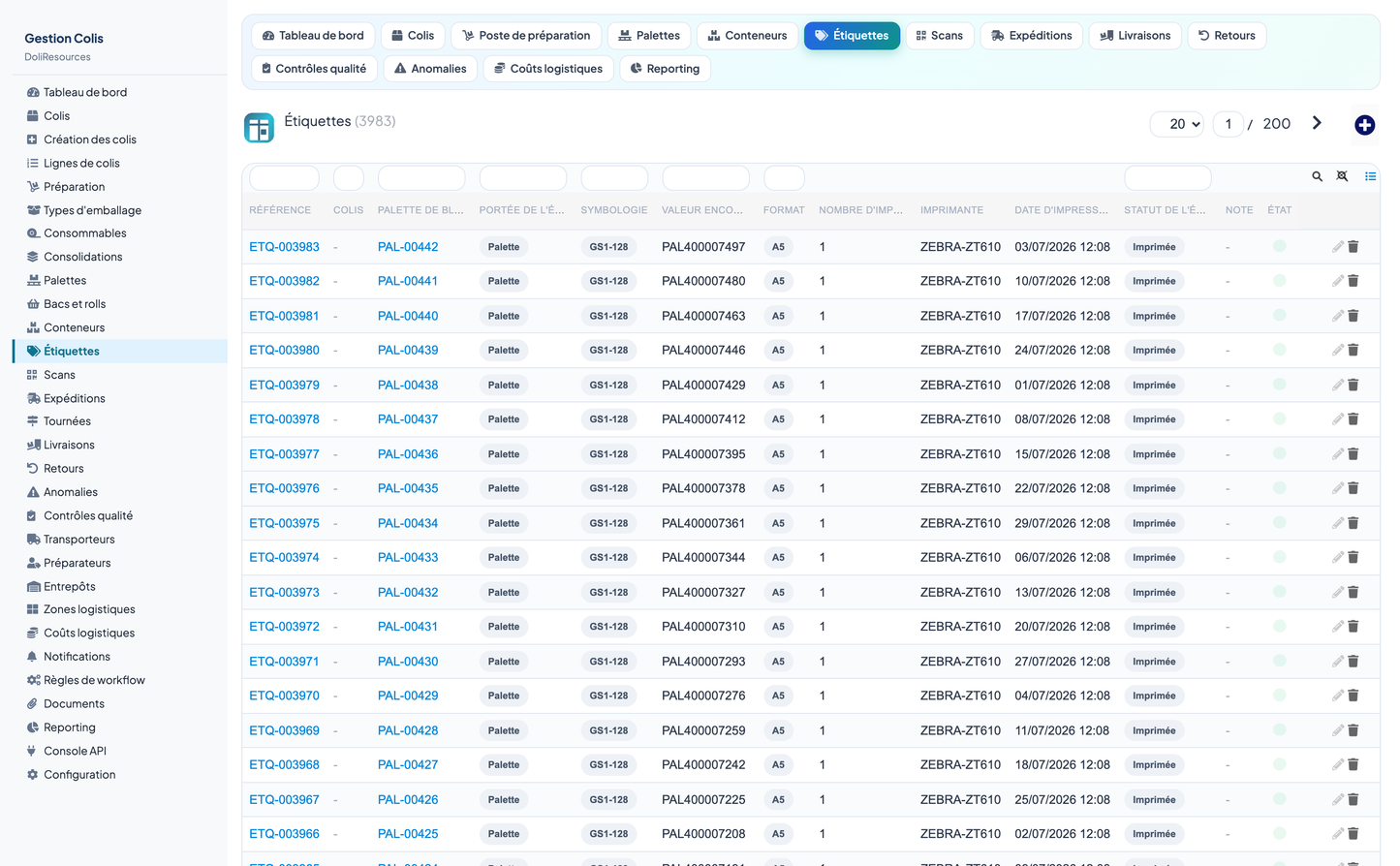Open Lignes de colis in the sidebar
Viewport: 1400px width, 866px height.
click(81, 164)
